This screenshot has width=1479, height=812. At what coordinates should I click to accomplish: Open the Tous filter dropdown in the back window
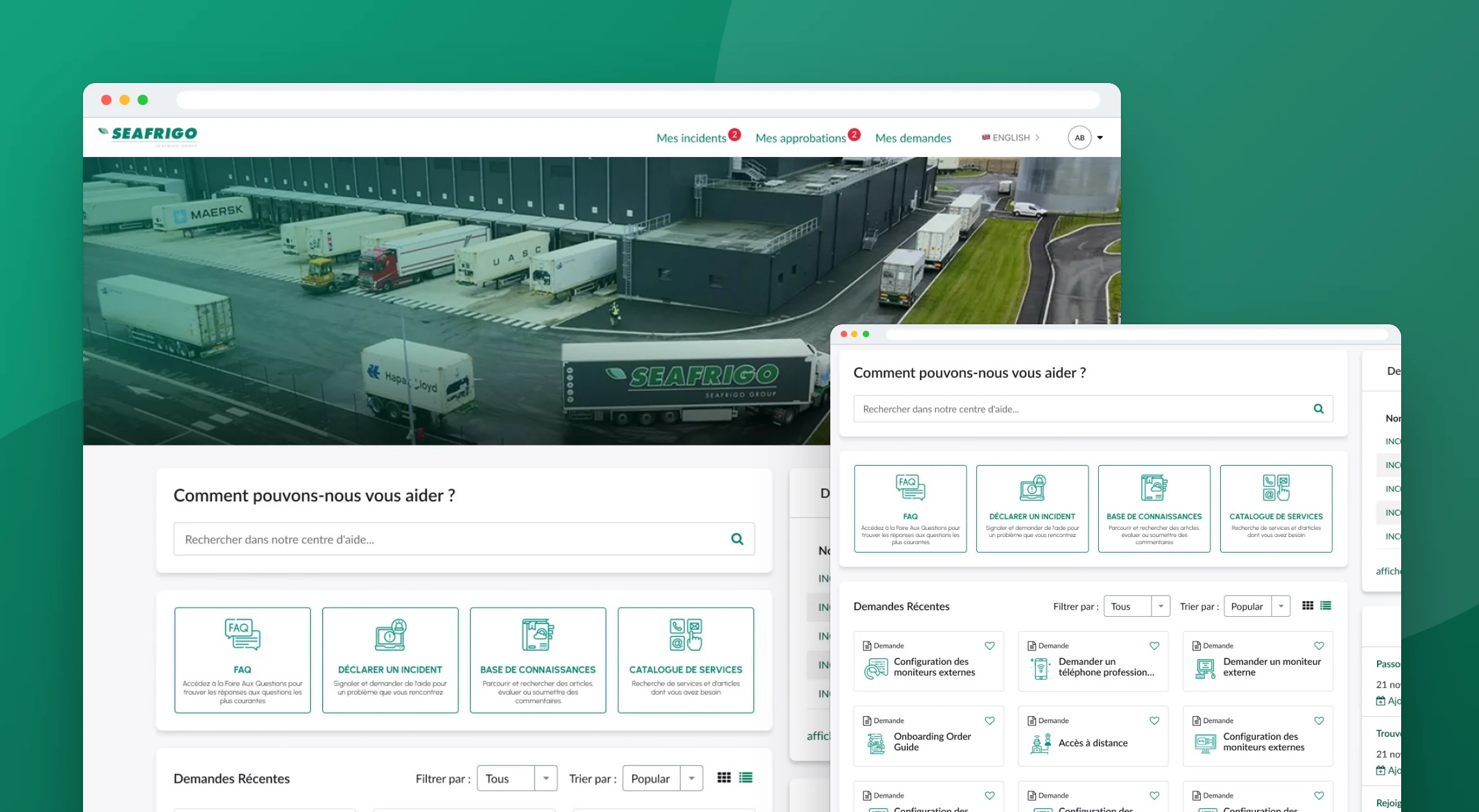click(517, 778)
